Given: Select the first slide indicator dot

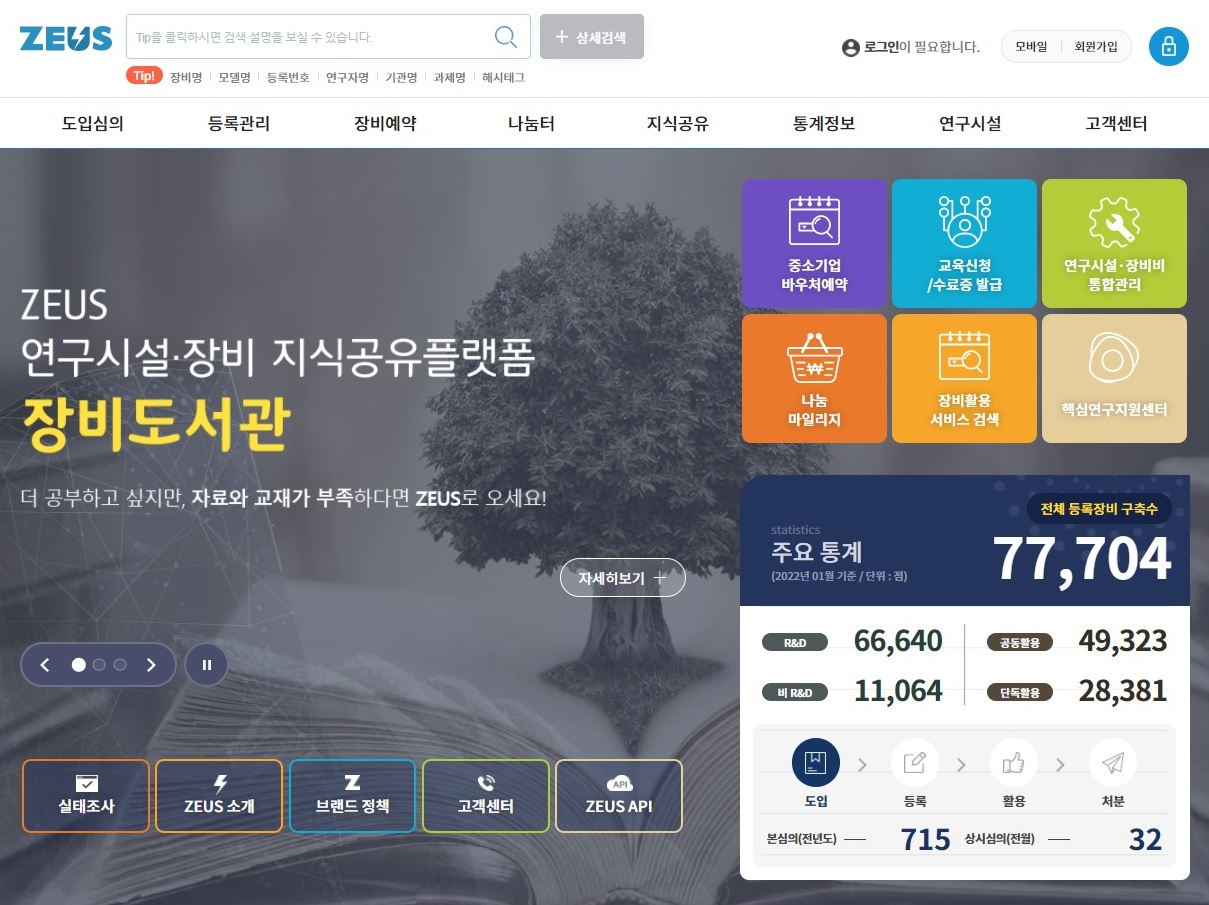Looking at the screenshot, I should pyautogui.click(x=78, y=665).
